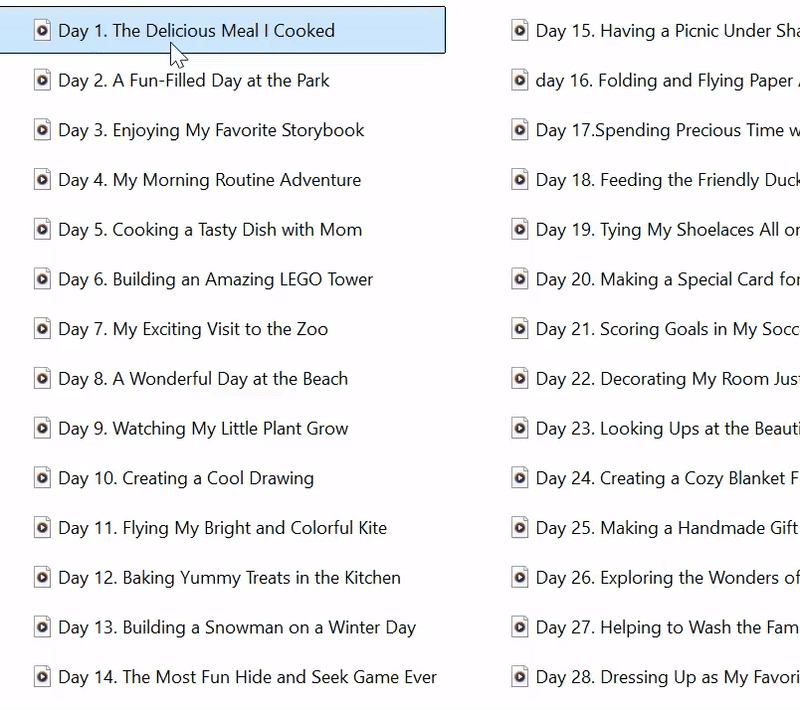Click the video icon next to Day 20

pos(519,279)
